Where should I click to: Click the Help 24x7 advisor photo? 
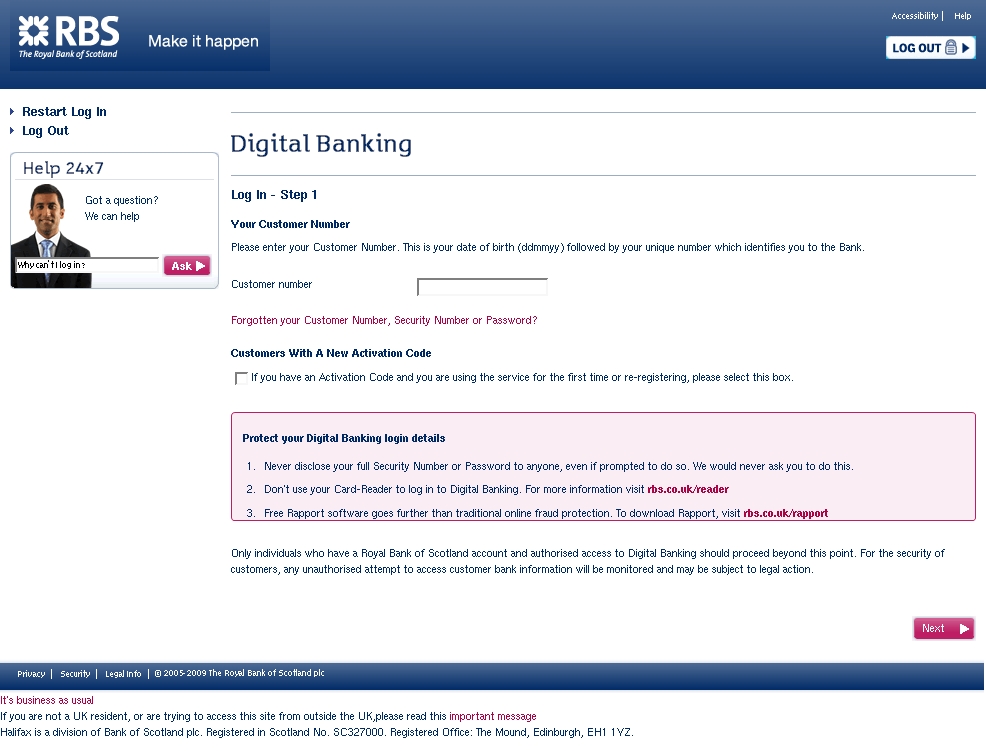45,222
